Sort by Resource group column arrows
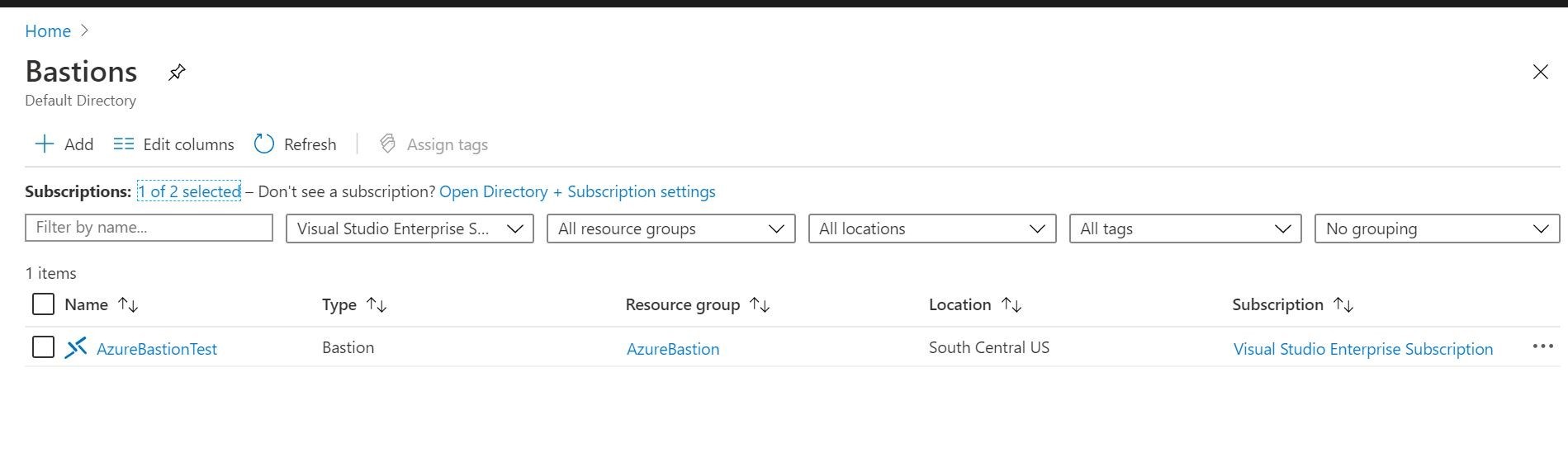This screenshot has height=457, width=1568. [x=760, y=305]
